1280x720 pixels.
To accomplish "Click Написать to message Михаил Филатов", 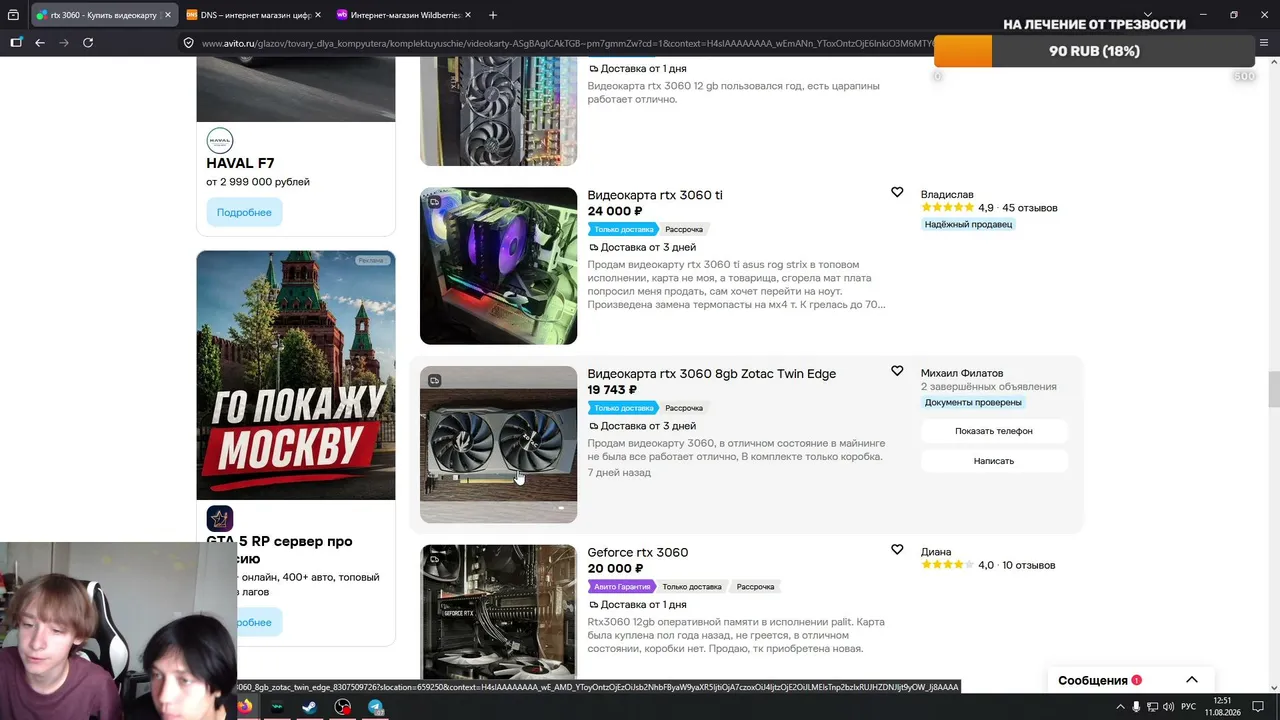I will pos(994,461).
